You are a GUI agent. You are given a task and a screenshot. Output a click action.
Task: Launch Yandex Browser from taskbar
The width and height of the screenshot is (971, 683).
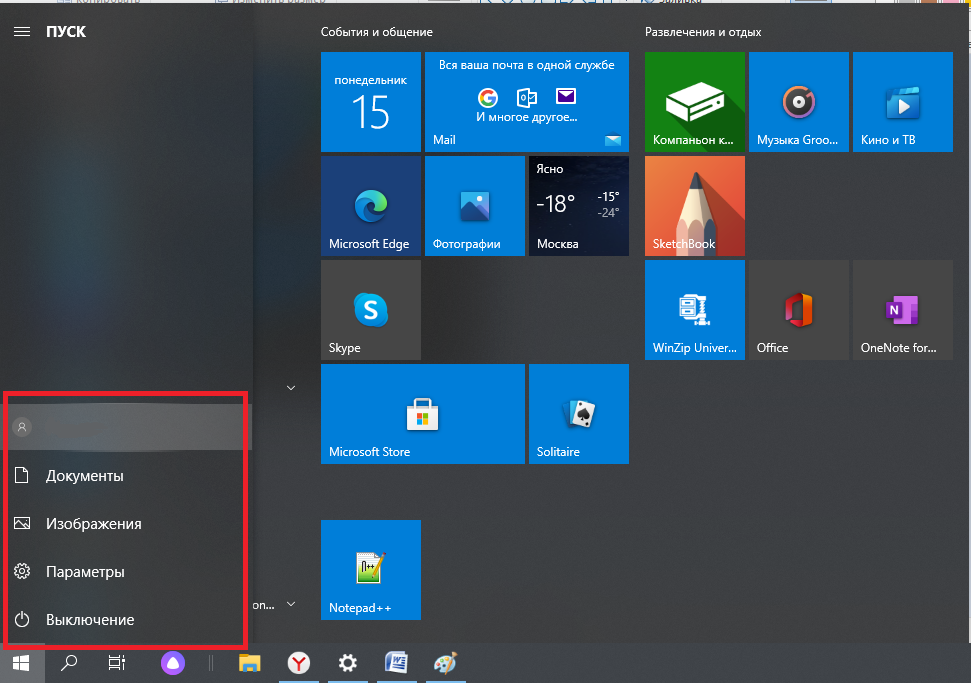click(298, 663)
